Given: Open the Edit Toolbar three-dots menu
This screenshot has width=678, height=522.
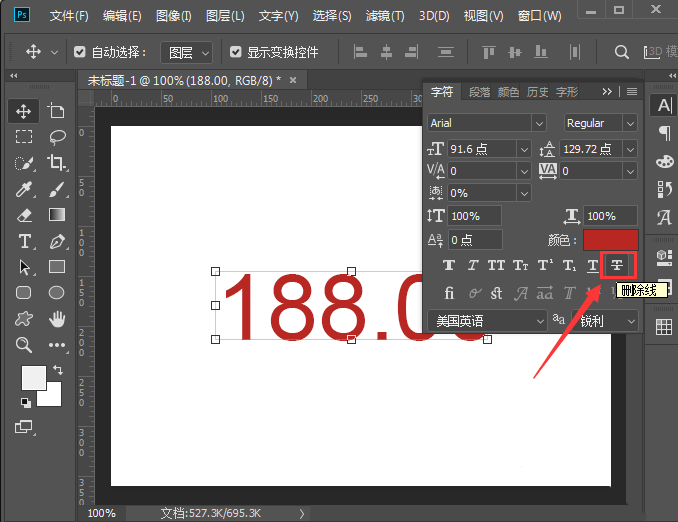Looking at the screenshot, I should (x=57, y=345).
